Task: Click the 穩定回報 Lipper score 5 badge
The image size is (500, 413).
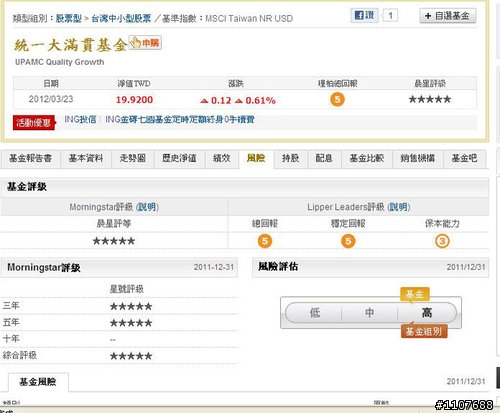Action: pyautogui.click(x=348, y=241)
